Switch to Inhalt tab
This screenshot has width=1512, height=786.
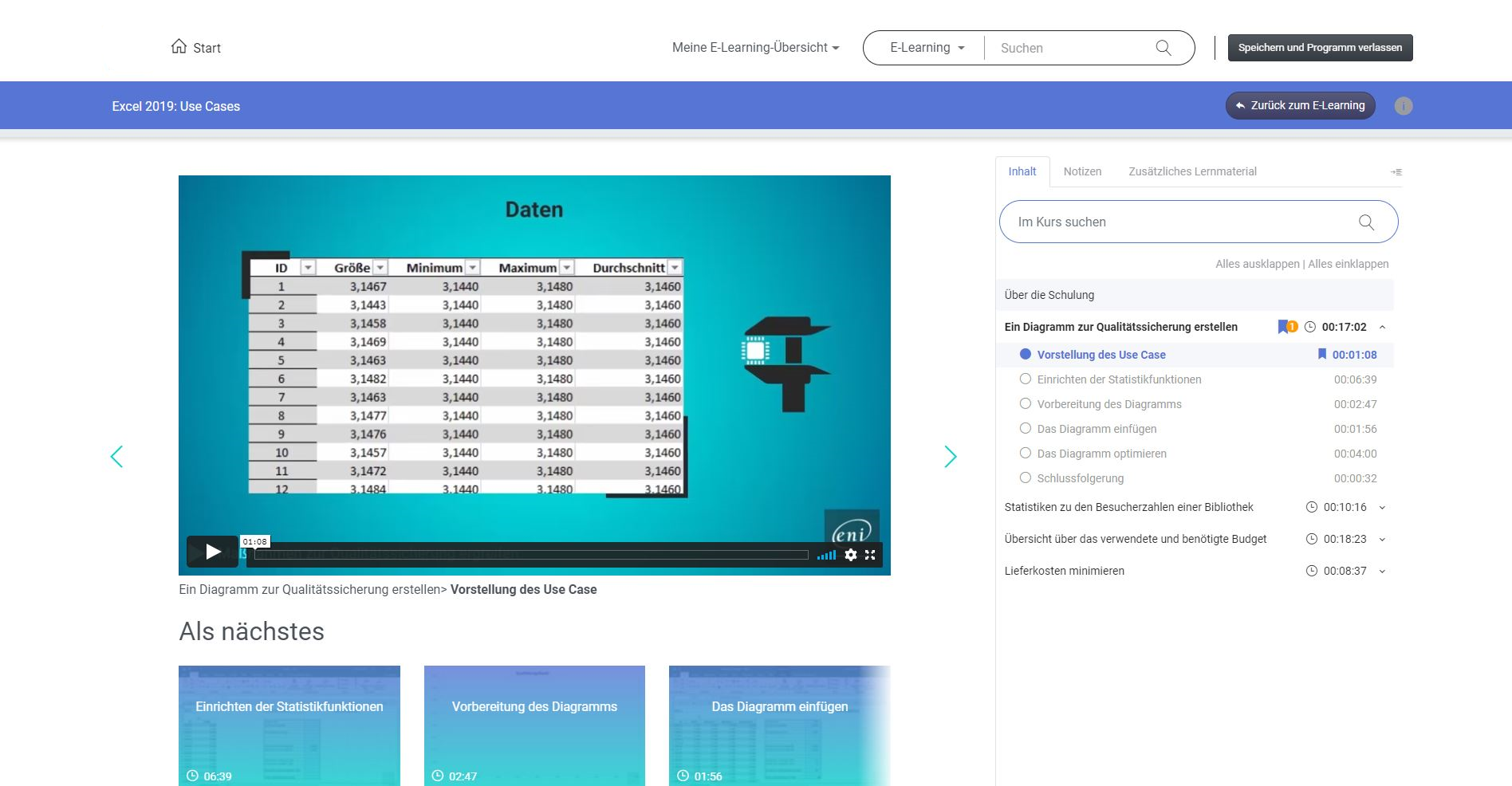(x=1022, y=171)
